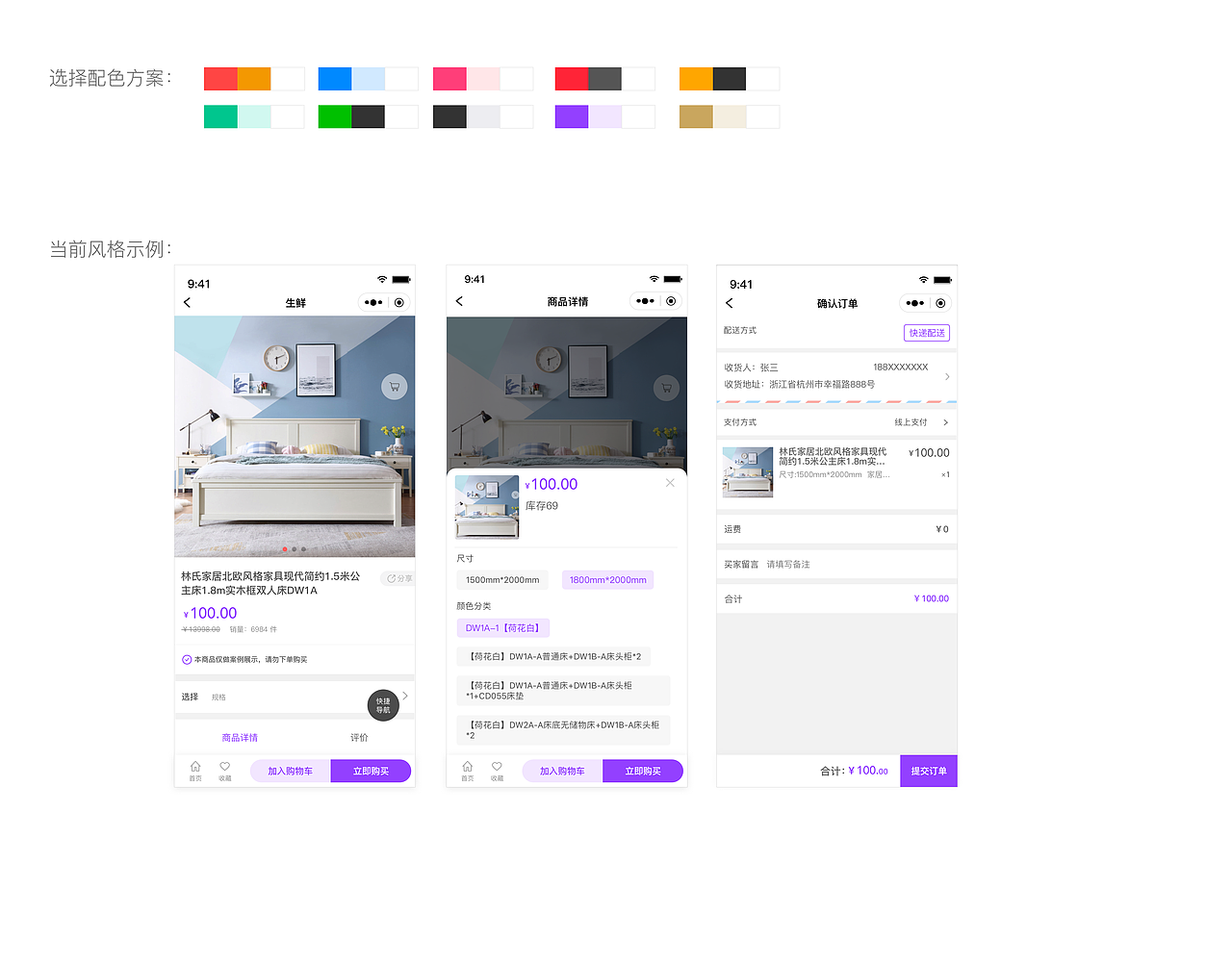Go back from the 生鲜 page
The height and width of the screenshot is (964, 1232).
pos(188,302)
